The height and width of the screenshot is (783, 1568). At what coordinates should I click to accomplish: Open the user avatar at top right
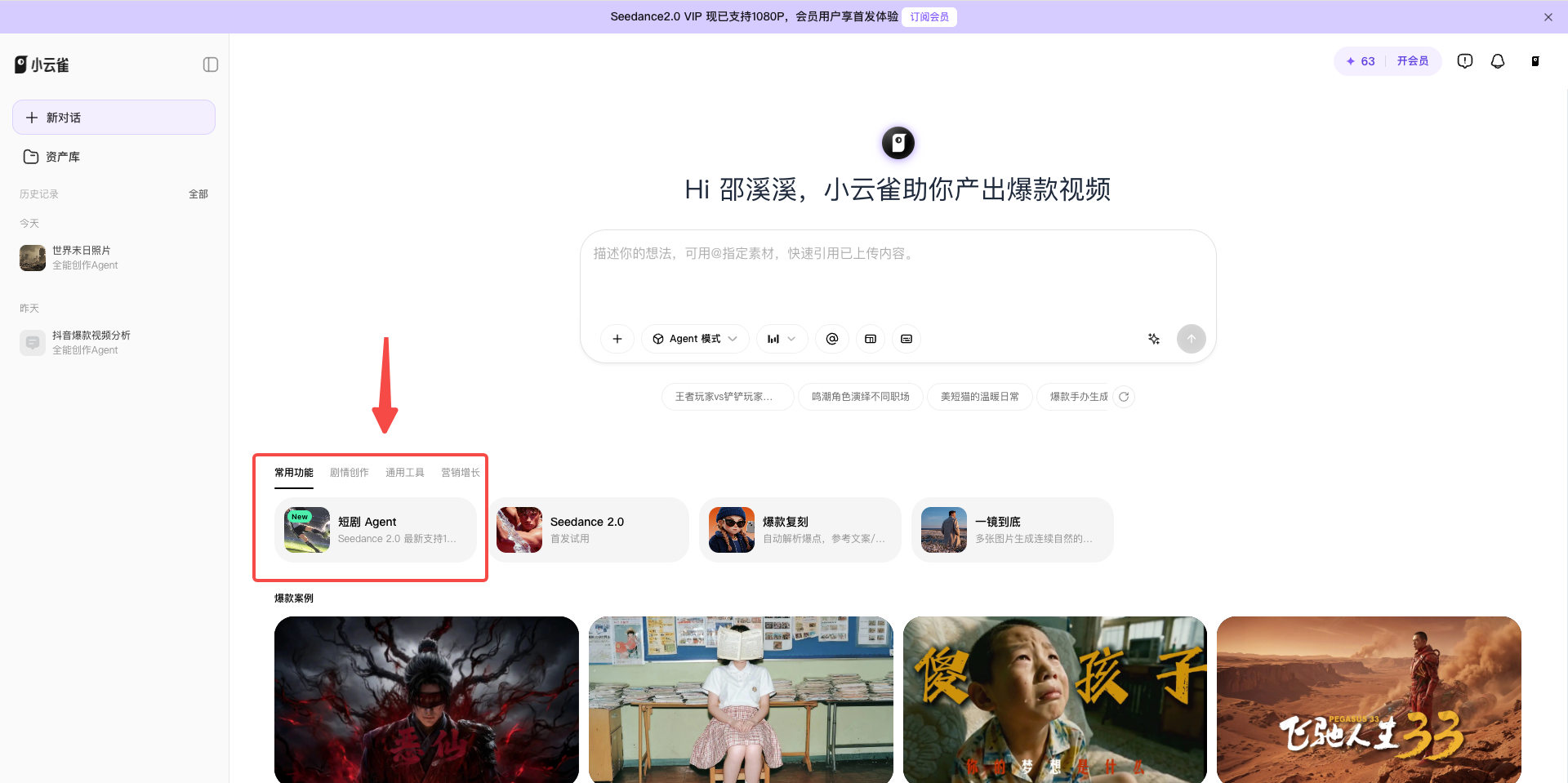1535,61
